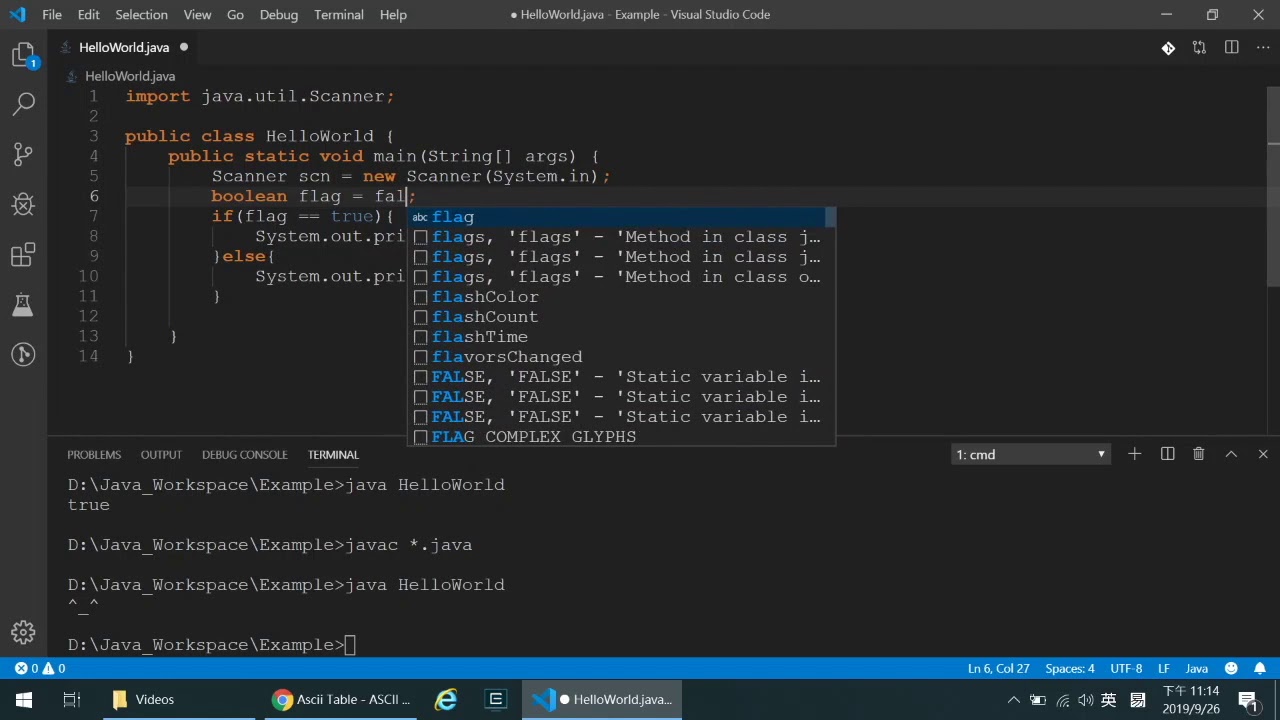Open the Explorer view in activity bar

pos(23,55)
